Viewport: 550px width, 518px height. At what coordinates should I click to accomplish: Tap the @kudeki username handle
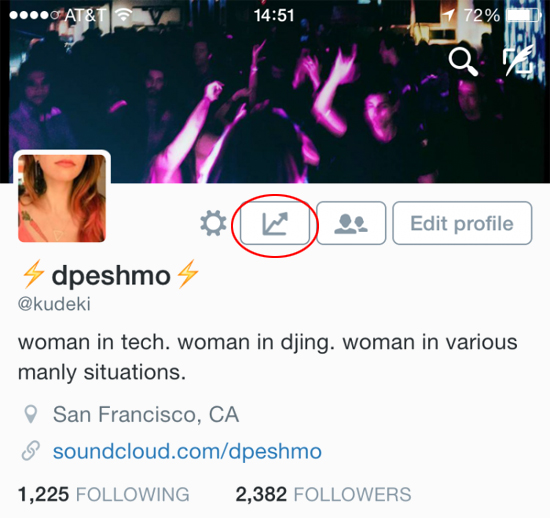[x=54, y=304]
